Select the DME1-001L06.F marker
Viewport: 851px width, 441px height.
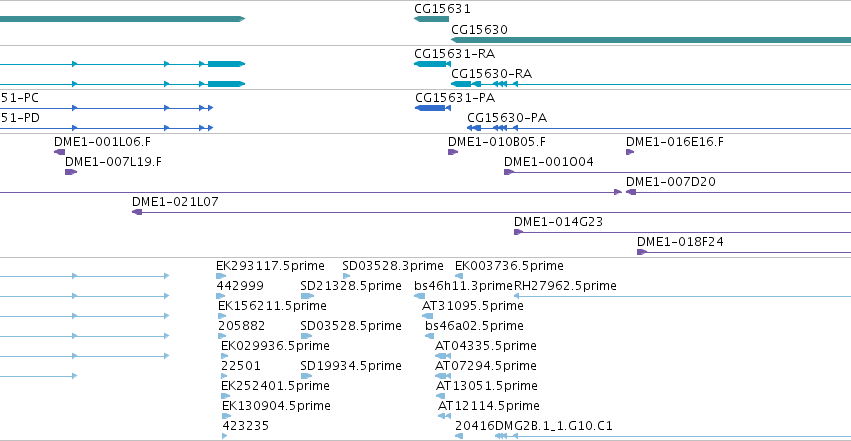coord(60,152)
